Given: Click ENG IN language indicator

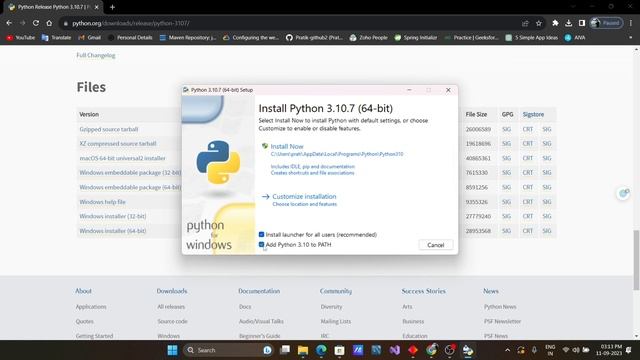Looking at the screenshot, I should tap(550, 350).
